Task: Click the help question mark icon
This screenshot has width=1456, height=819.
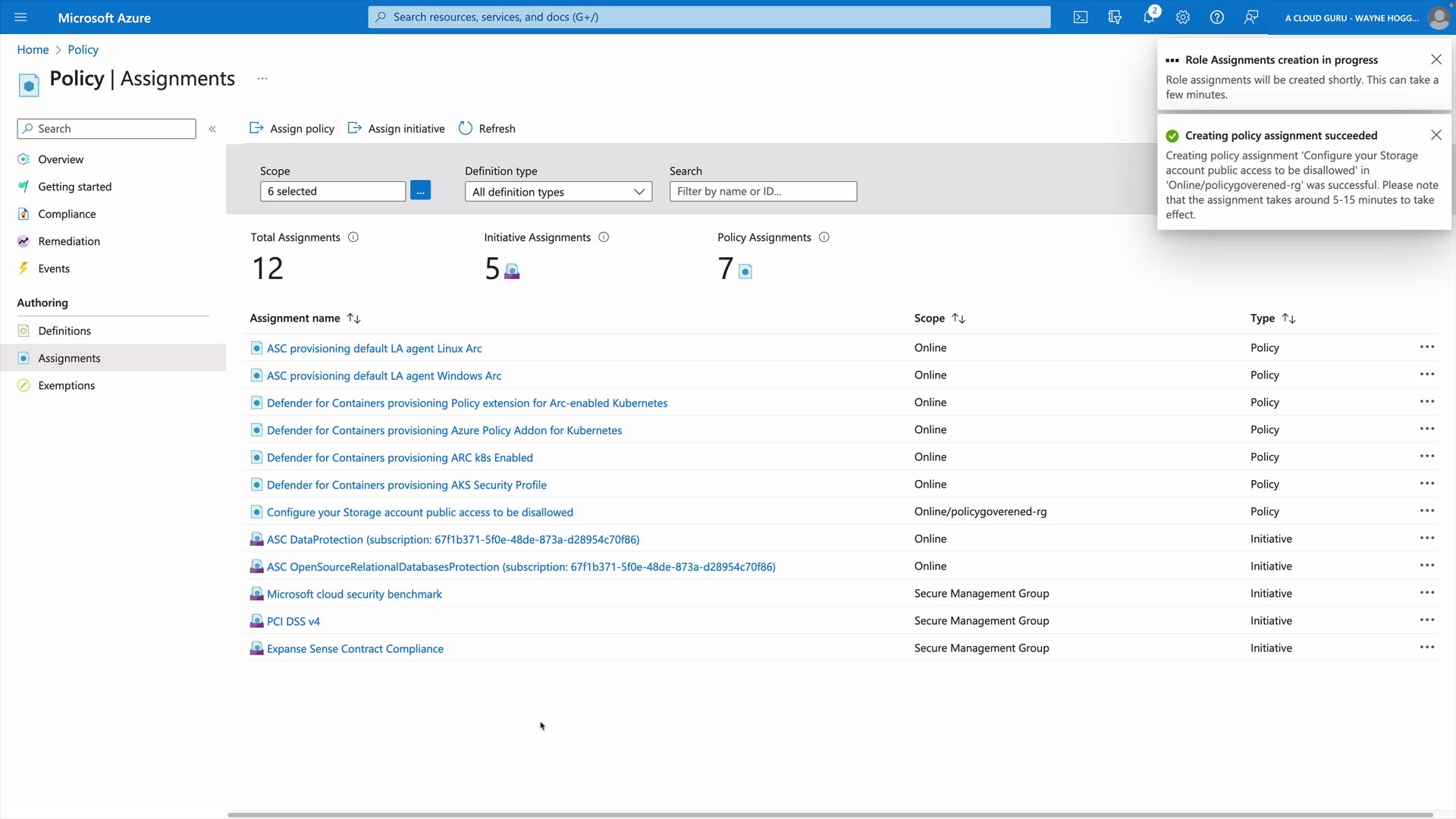Action: pyautogui.click(x=1217, y=17)
